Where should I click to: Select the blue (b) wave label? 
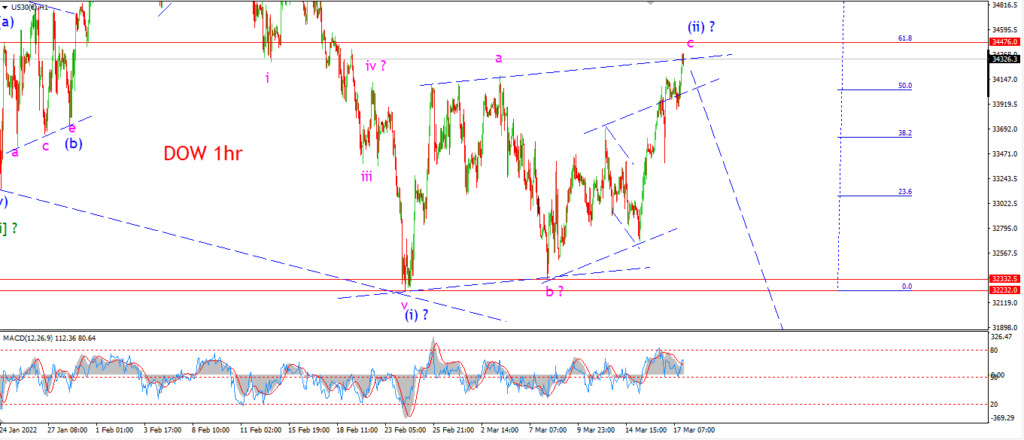[x=72, y=144]
